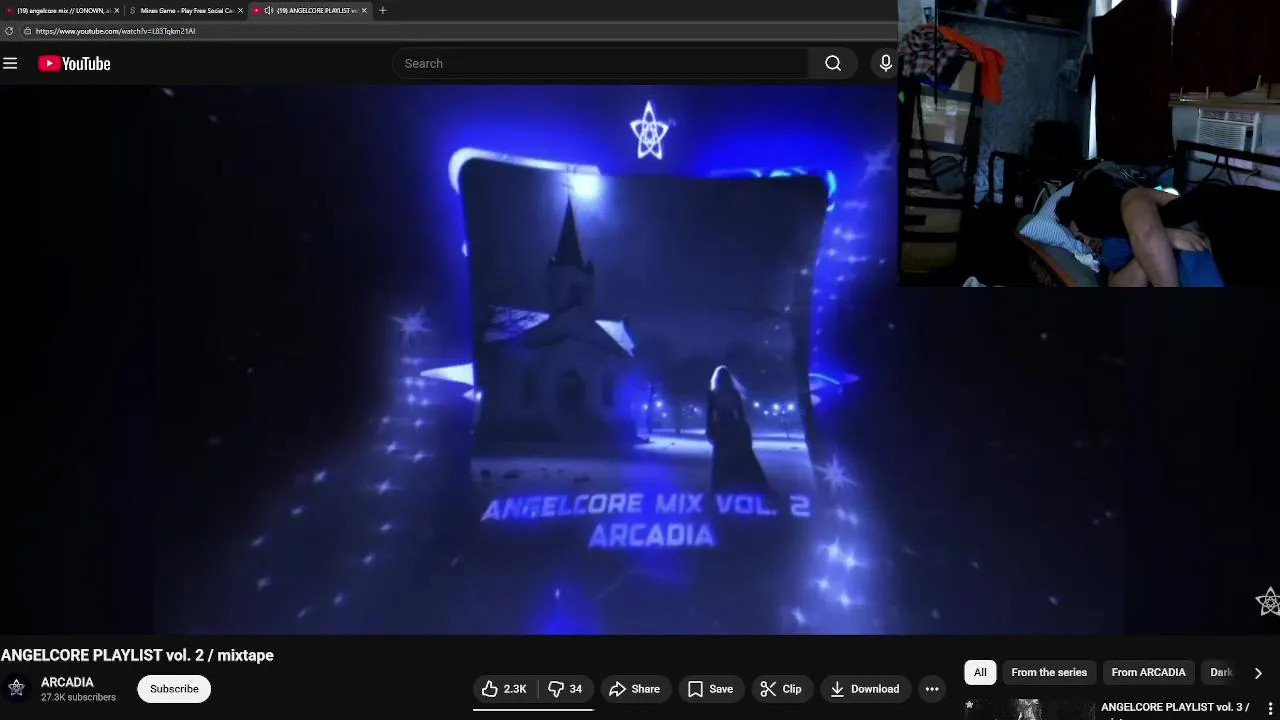Click the '27.3K subscribers' text

[78, 697]
